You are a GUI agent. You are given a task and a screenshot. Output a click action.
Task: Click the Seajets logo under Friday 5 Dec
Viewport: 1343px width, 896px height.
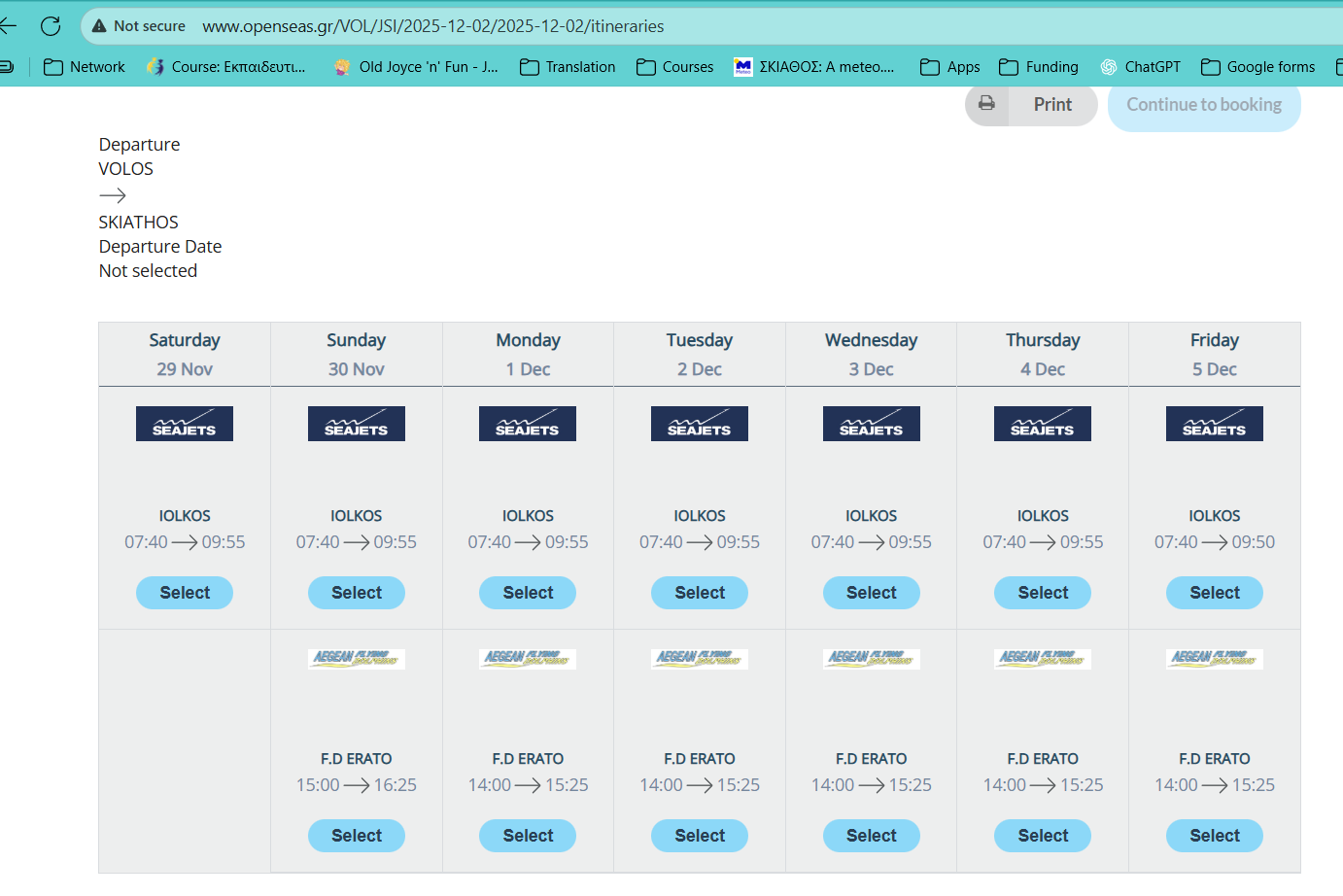[1214, 424]
